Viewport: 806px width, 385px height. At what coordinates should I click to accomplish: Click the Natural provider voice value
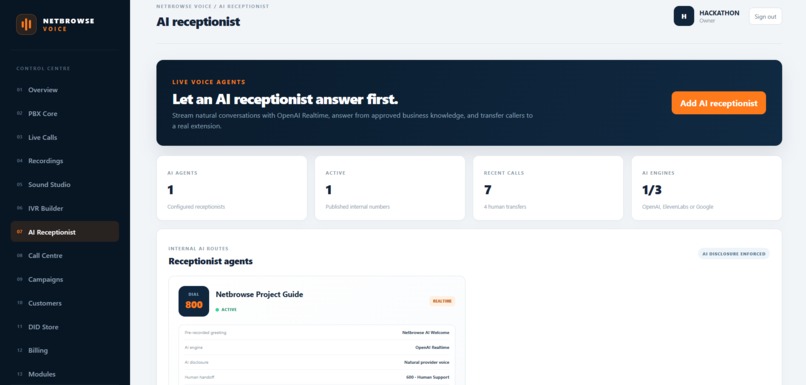(x=427, y=362)
